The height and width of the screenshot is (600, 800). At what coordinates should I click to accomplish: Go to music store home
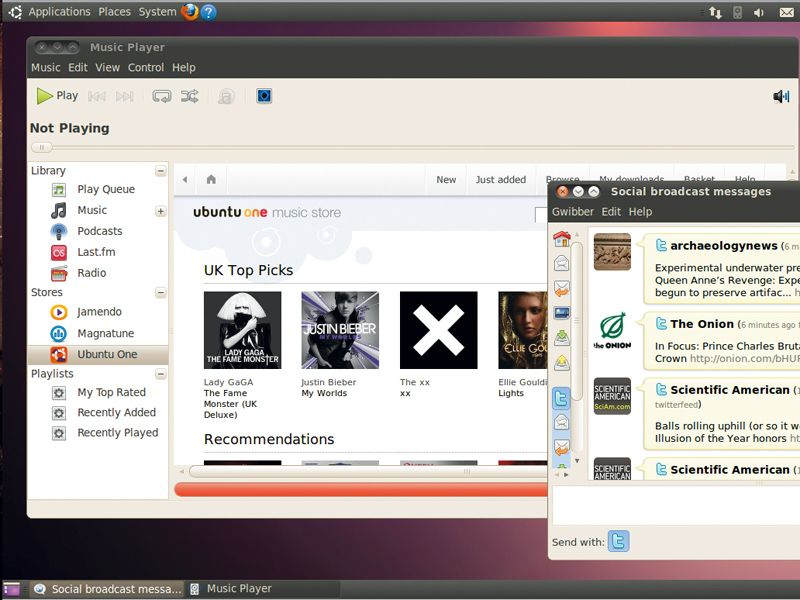coord(211,180)
